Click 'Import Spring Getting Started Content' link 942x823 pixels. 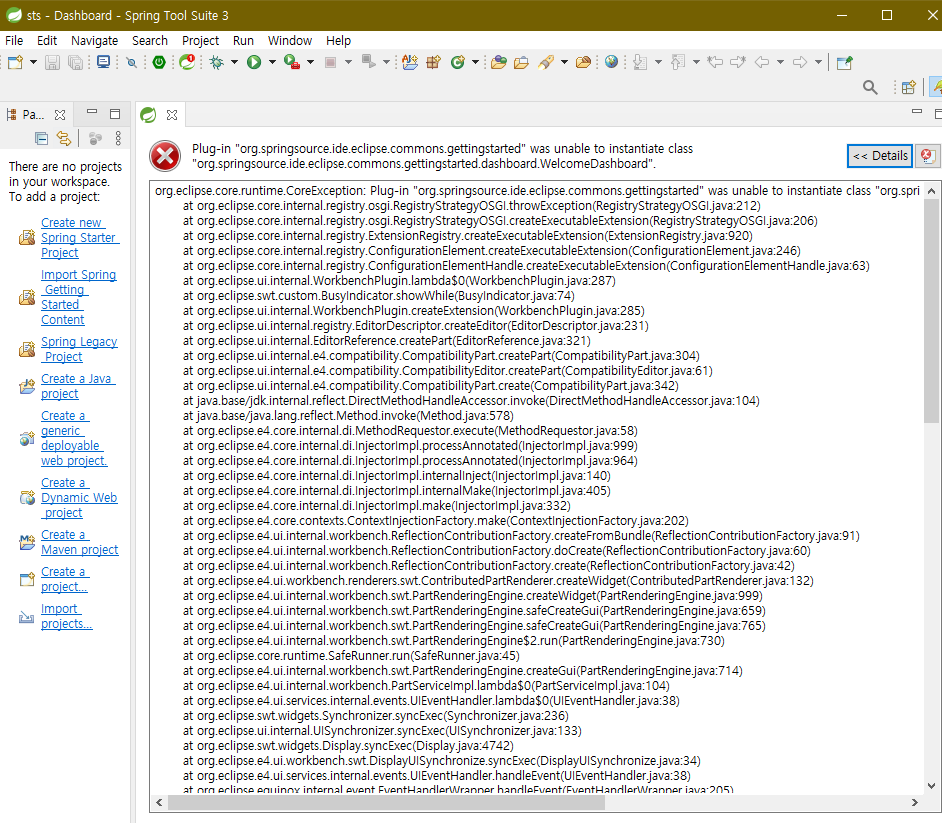click(x=79, y=297)
